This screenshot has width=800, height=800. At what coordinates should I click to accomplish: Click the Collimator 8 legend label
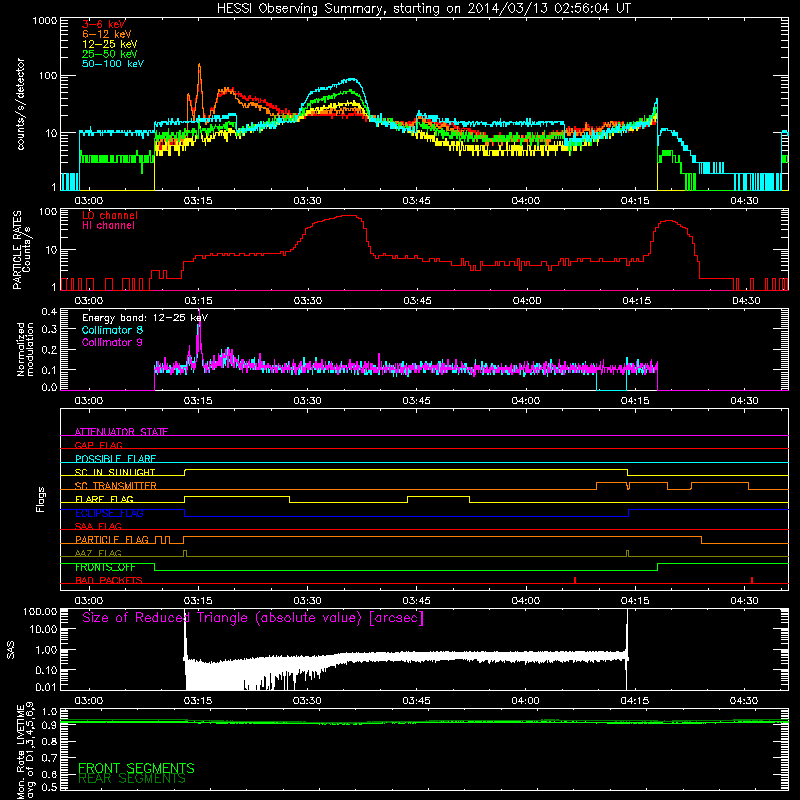[x=112, y=330]
